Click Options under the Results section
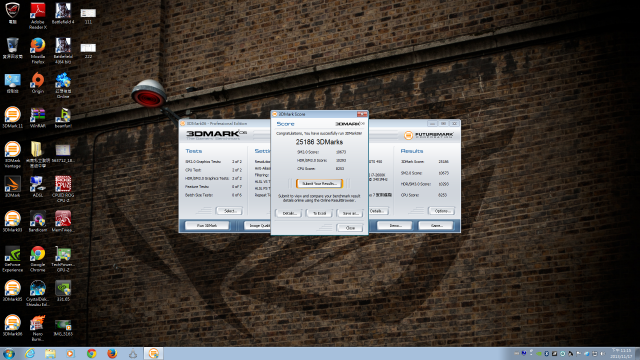Screen dimensions: 640x360 (441, 211)
